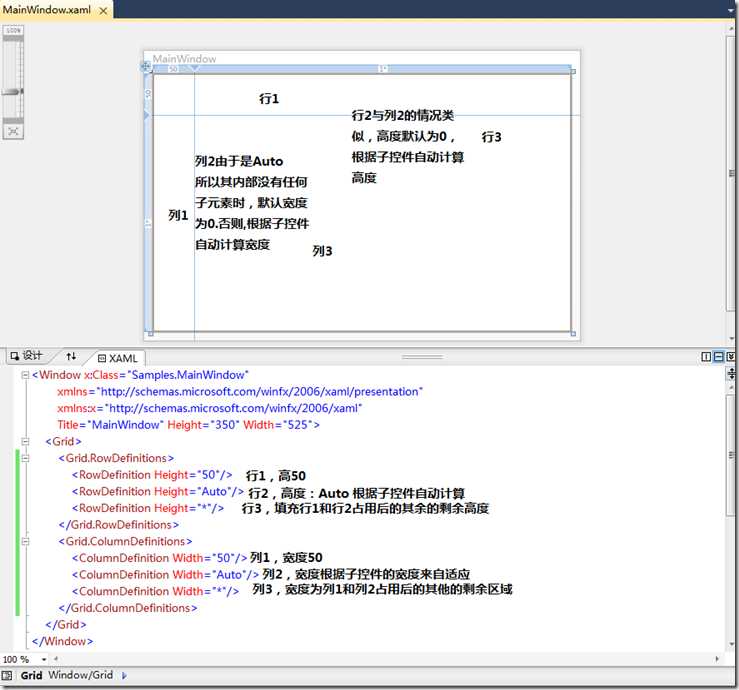Click the RowDefinition Height="*" line
This screenshot has width=739, height=690.
(148, 508)
